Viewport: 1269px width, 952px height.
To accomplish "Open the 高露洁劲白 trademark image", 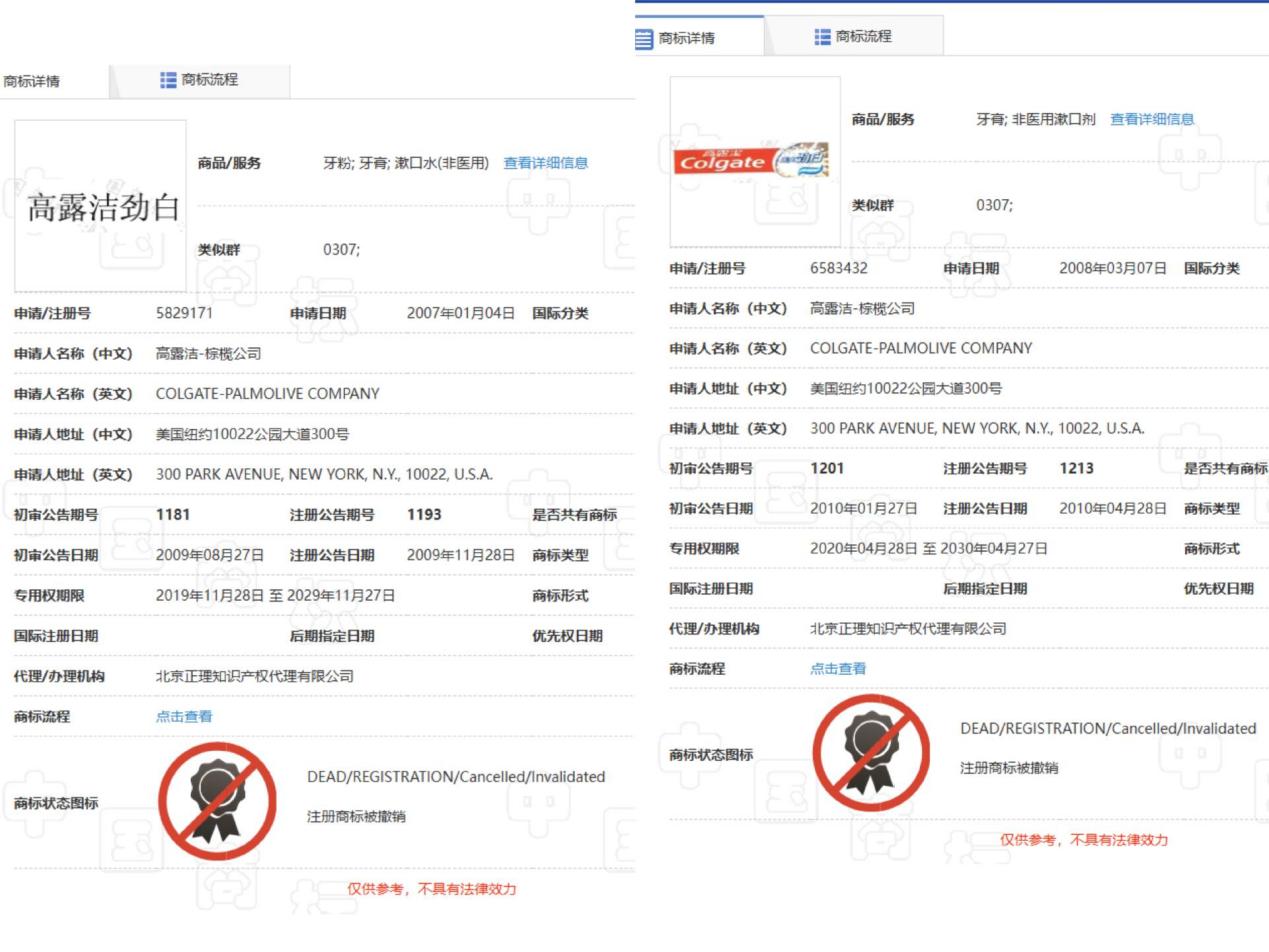I will click(100, 206).
